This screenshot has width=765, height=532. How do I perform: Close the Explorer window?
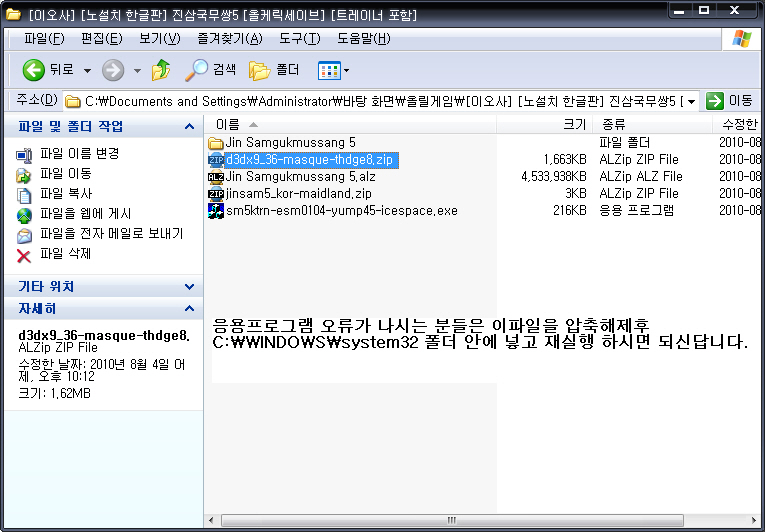click(736, 11)
